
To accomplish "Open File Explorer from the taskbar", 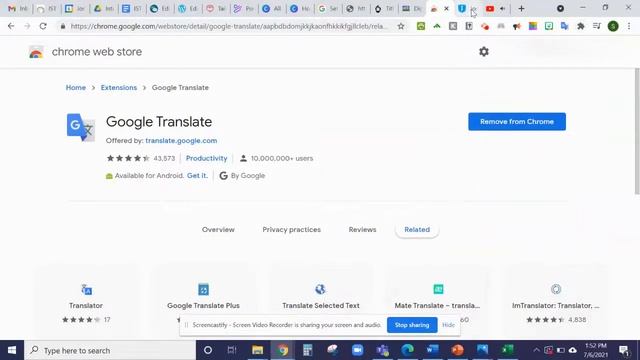I will click(x=257, y=350).
